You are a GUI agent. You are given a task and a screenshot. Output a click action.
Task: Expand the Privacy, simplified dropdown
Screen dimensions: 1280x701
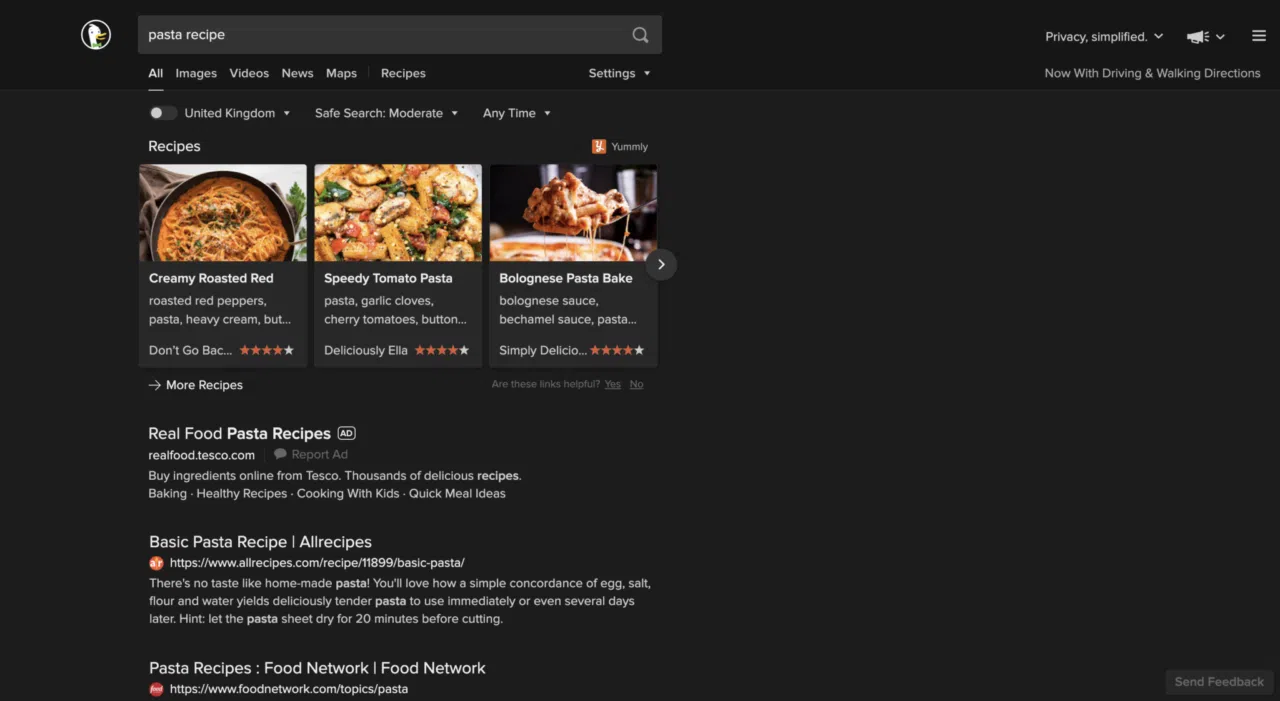(1104, 37)
